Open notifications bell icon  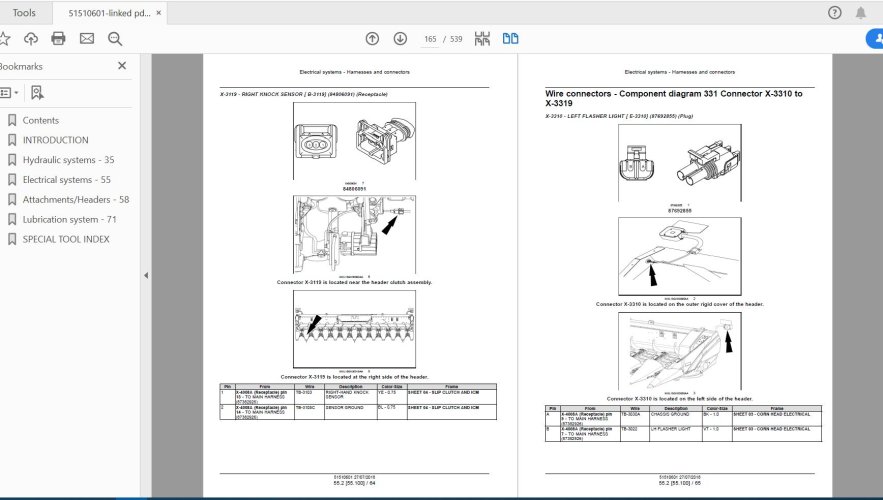pyautogui.click(x=861, y=13)
